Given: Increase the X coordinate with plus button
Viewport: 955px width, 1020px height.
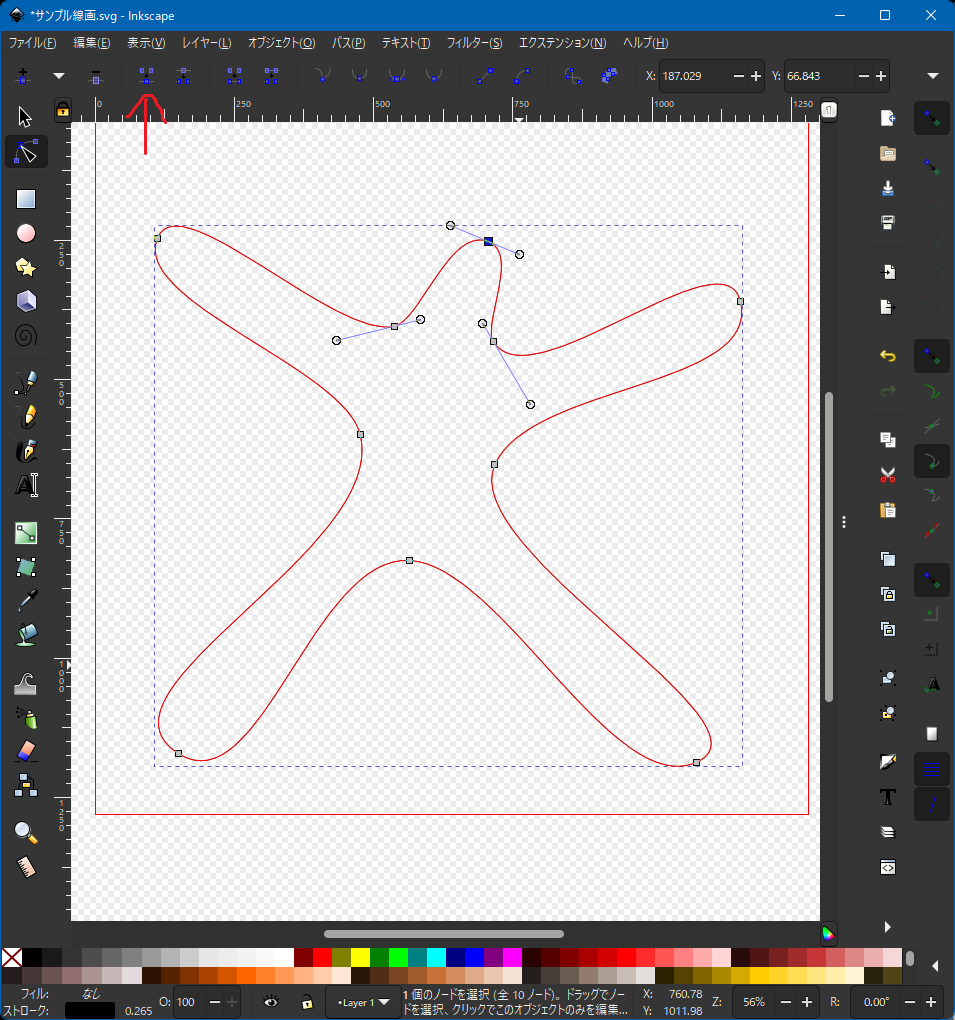Looking at the screenshot, I should pos(756,76).
